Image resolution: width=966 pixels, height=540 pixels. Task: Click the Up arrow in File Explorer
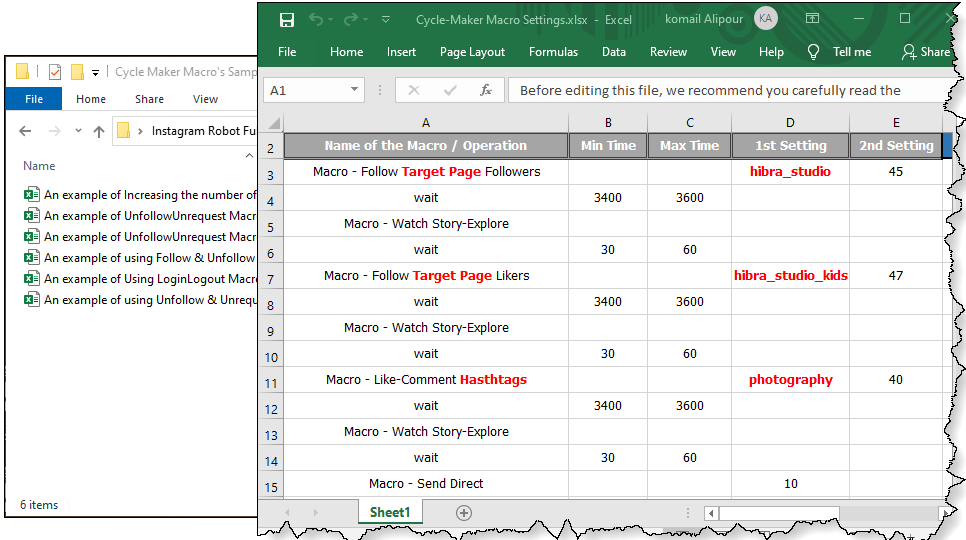pyautogui.click(x=99, y=131)
